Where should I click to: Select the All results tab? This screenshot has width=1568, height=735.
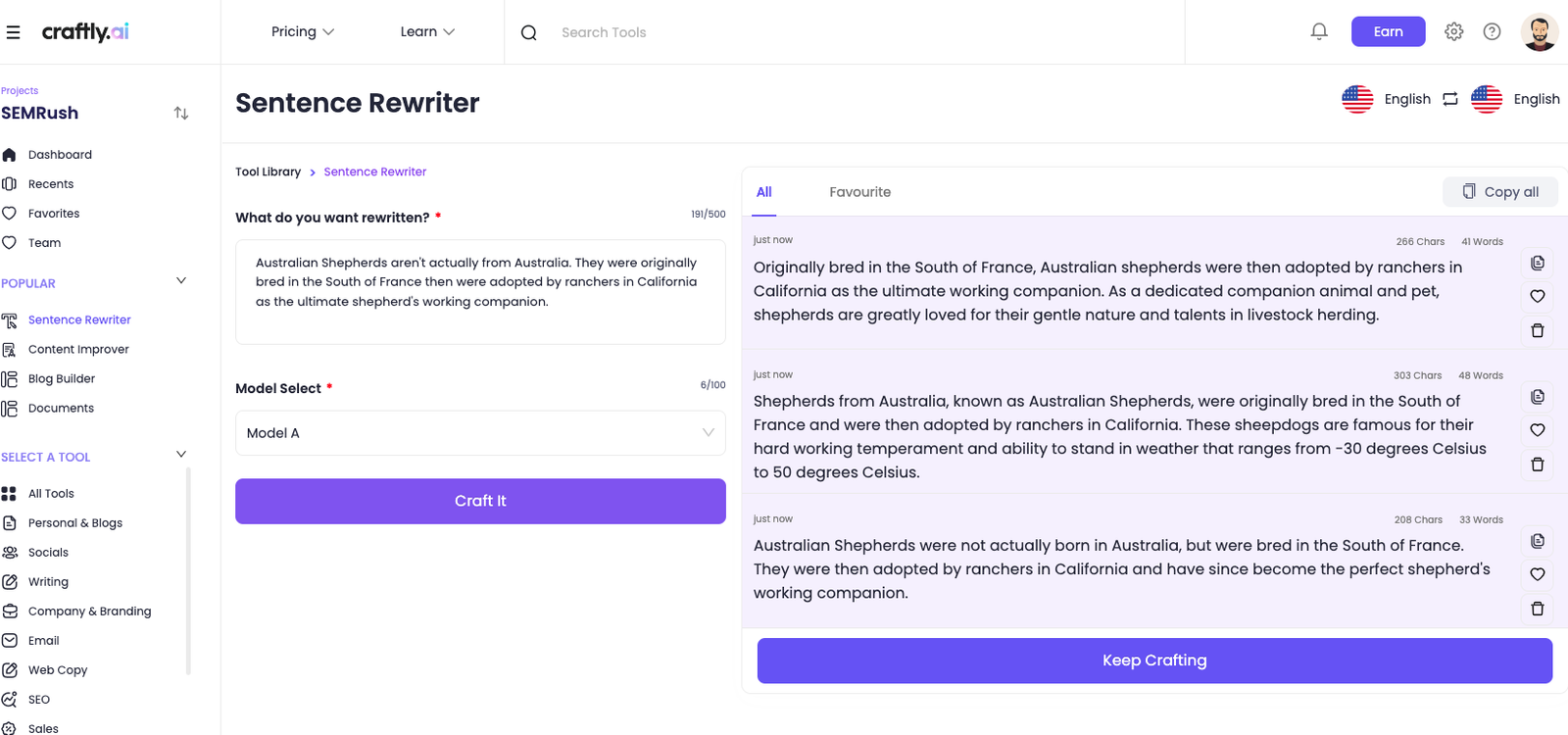[763, 191]
